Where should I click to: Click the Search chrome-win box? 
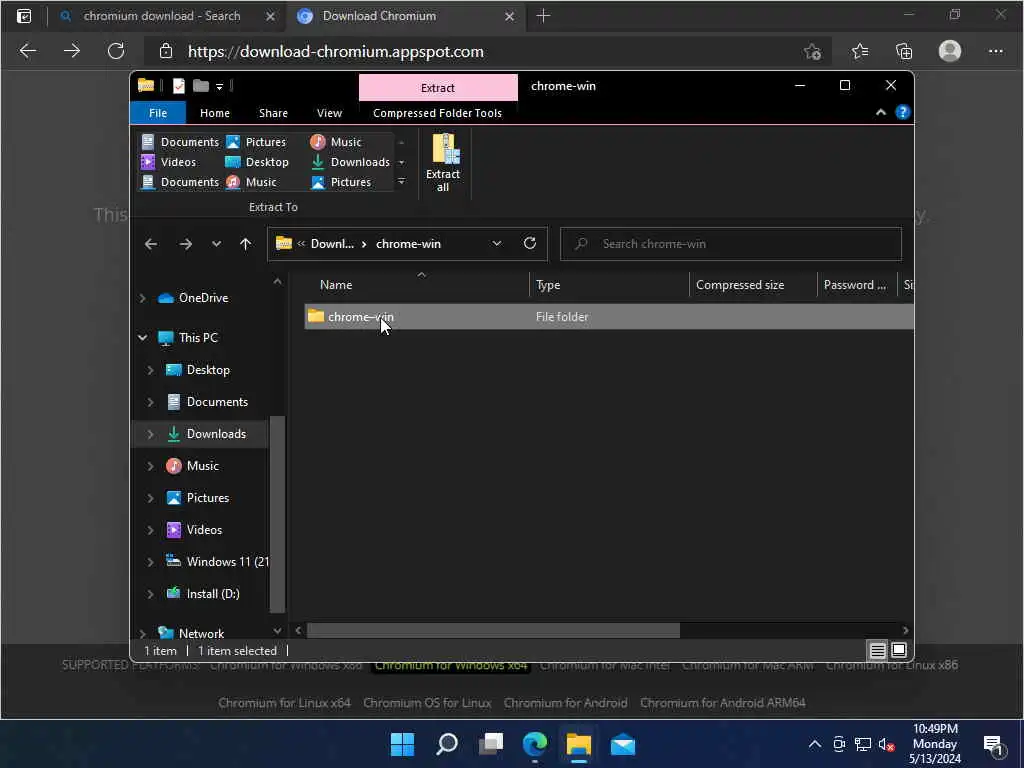tap(731, 244)
